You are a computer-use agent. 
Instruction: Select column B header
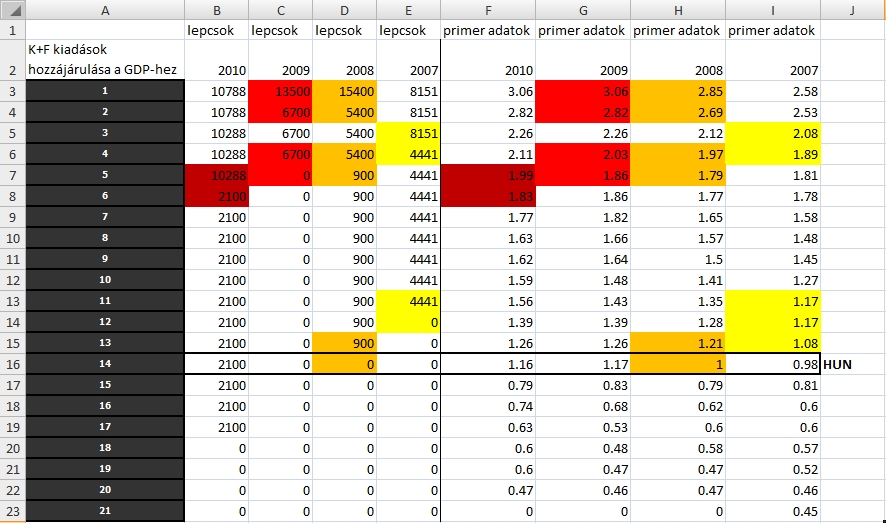point(216,9)
